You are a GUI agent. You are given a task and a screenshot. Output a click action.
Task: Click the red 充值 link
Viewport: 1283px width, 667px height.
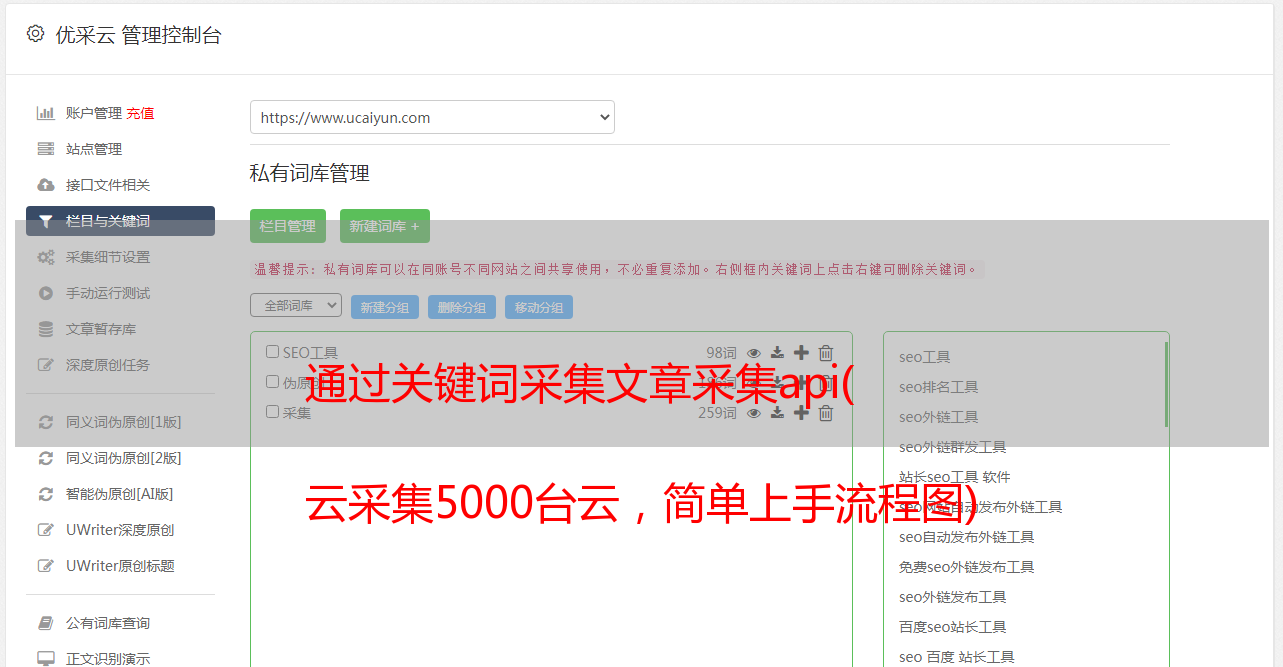click(x=140, y=113)
